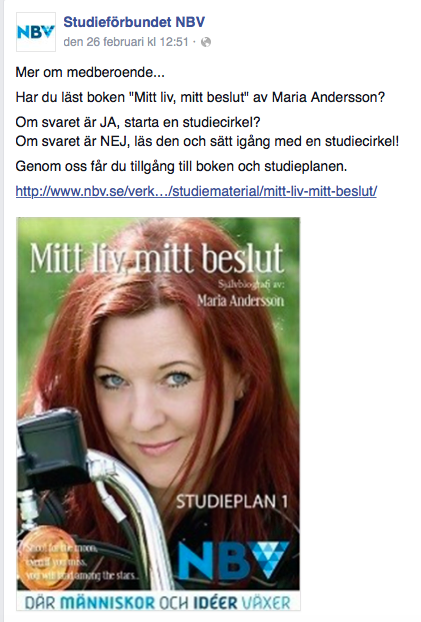This screenshot has width=421, height=622.
Task: Click the DÄR MÄNNISKOR OCH IDÉER VÄXER banner
Action: tap(158, 603)
